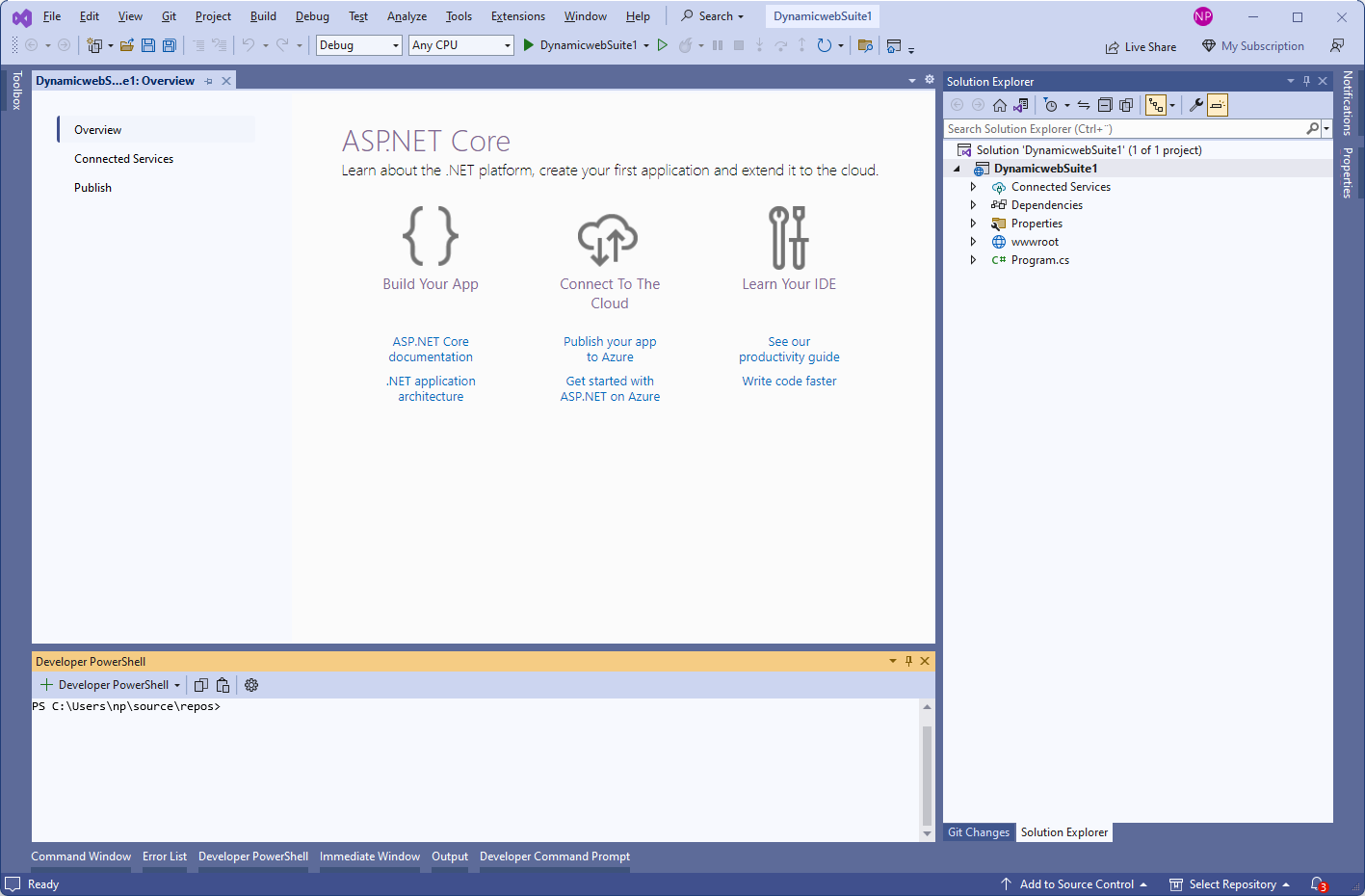Toggle auto-hide pin on Solution Explorer
Image resolution: width=1365 pixels, height=896 pixels.
1306,81
